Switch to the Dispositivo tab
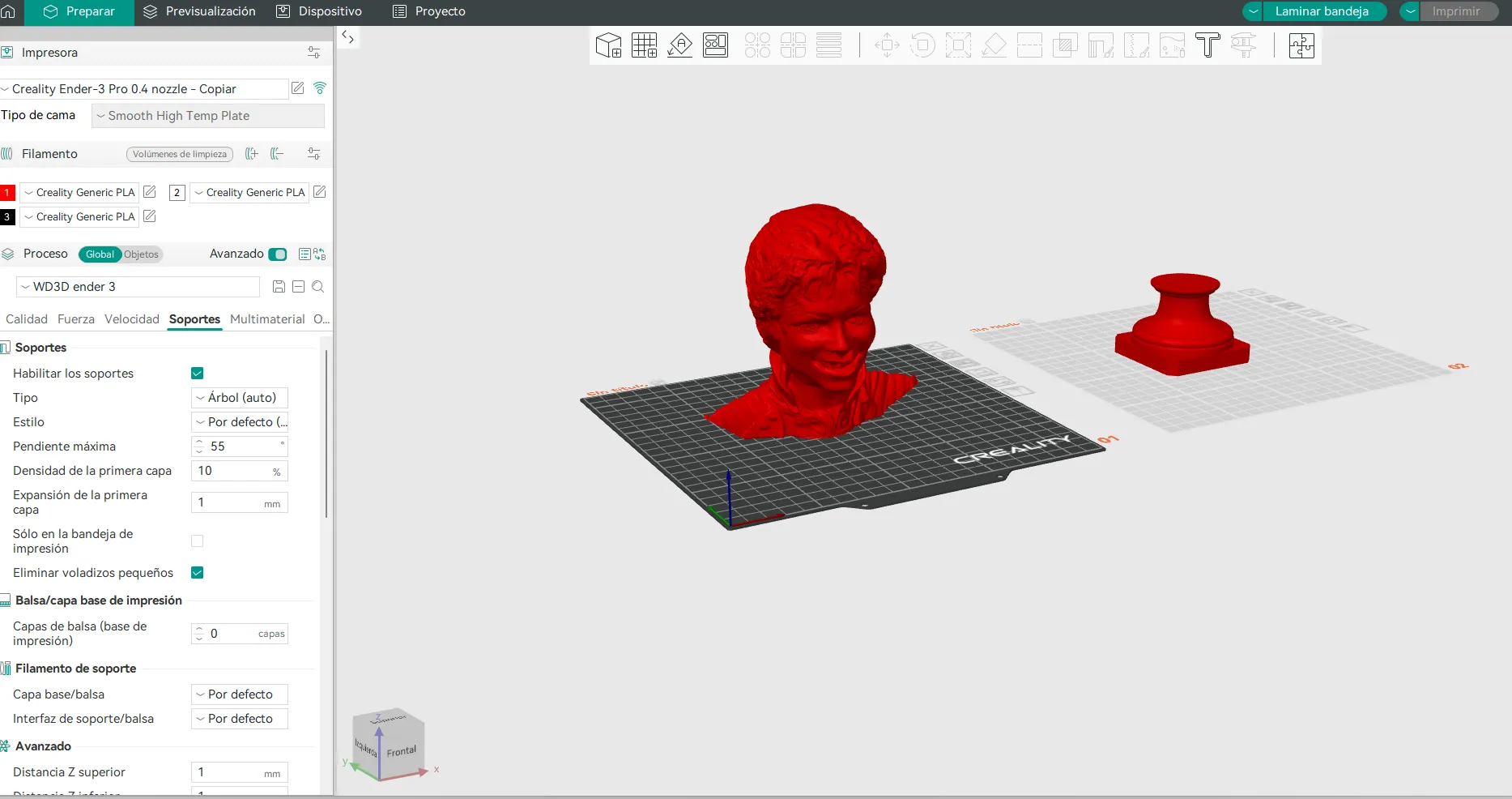1512x799 pixels. pyautogui.click(x=319, y=11)
